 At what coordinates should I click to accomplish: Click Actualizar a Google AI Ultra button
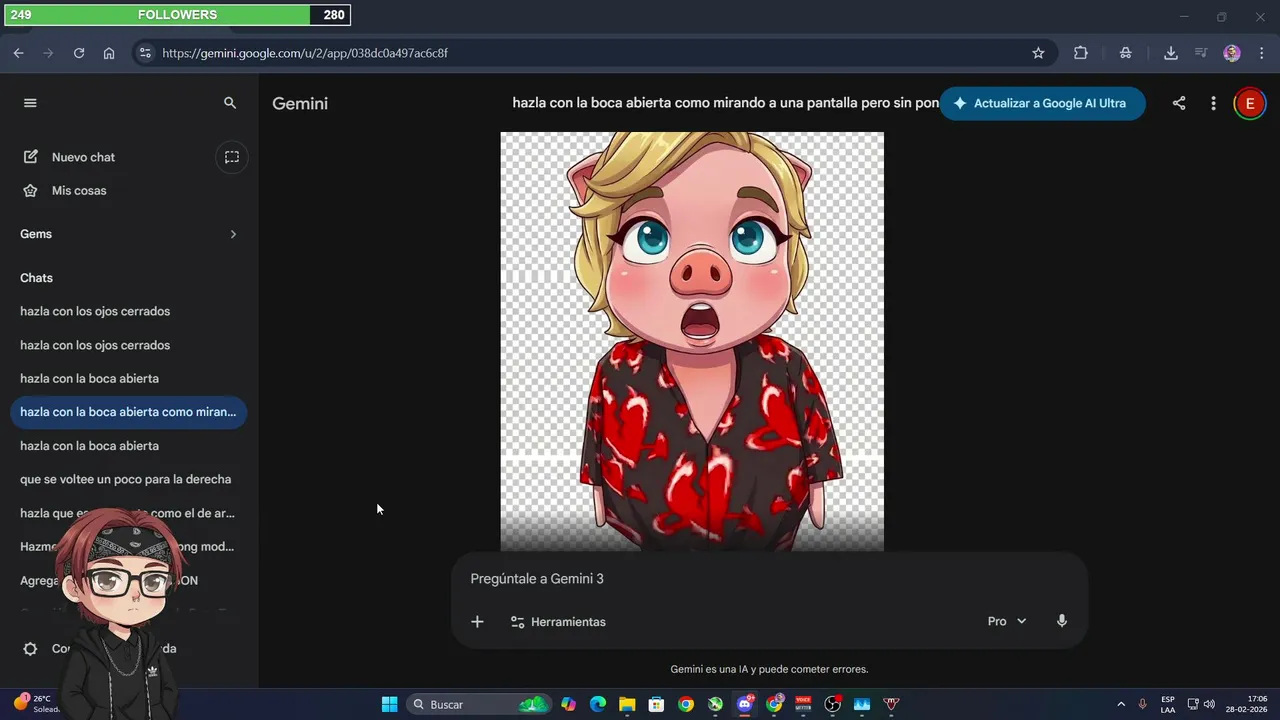(1042, 103)
